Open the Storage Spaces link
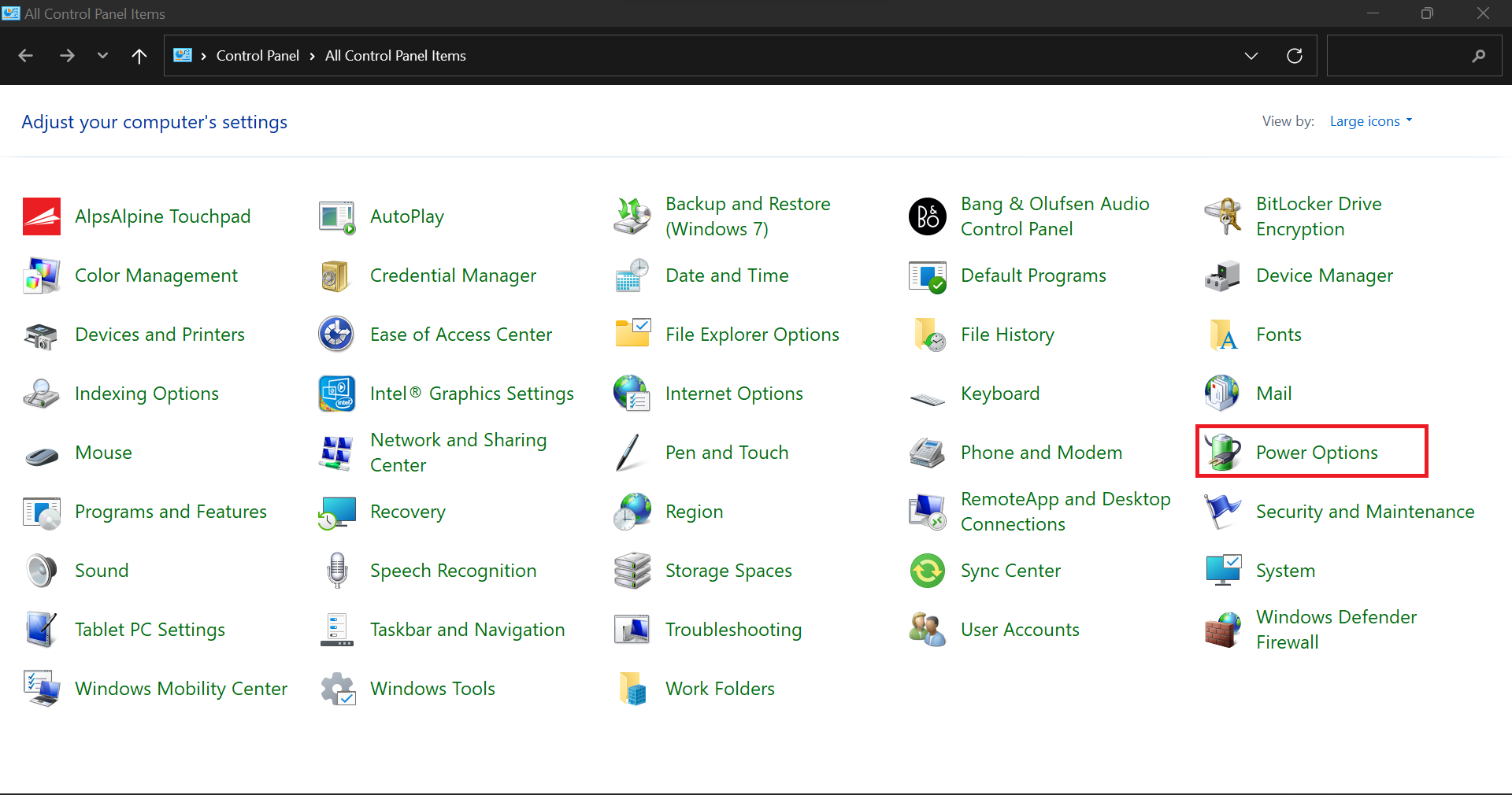1512x795 pixels. click(728, 571)
